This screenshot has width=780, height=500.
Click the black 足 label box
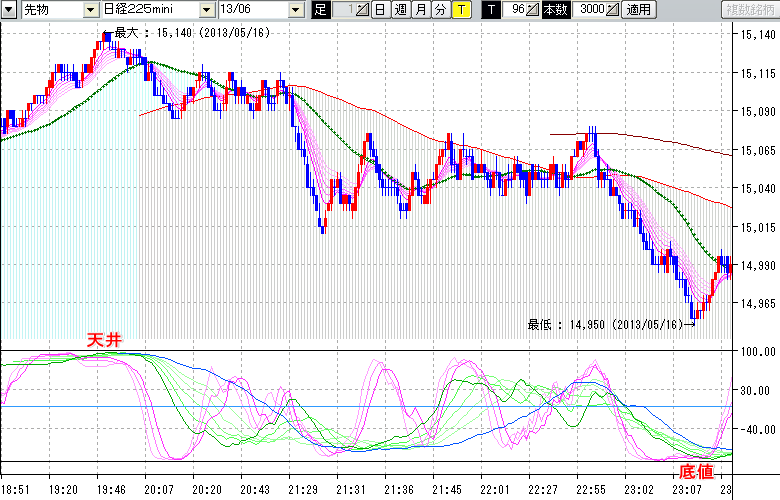(x=320, y=9)
